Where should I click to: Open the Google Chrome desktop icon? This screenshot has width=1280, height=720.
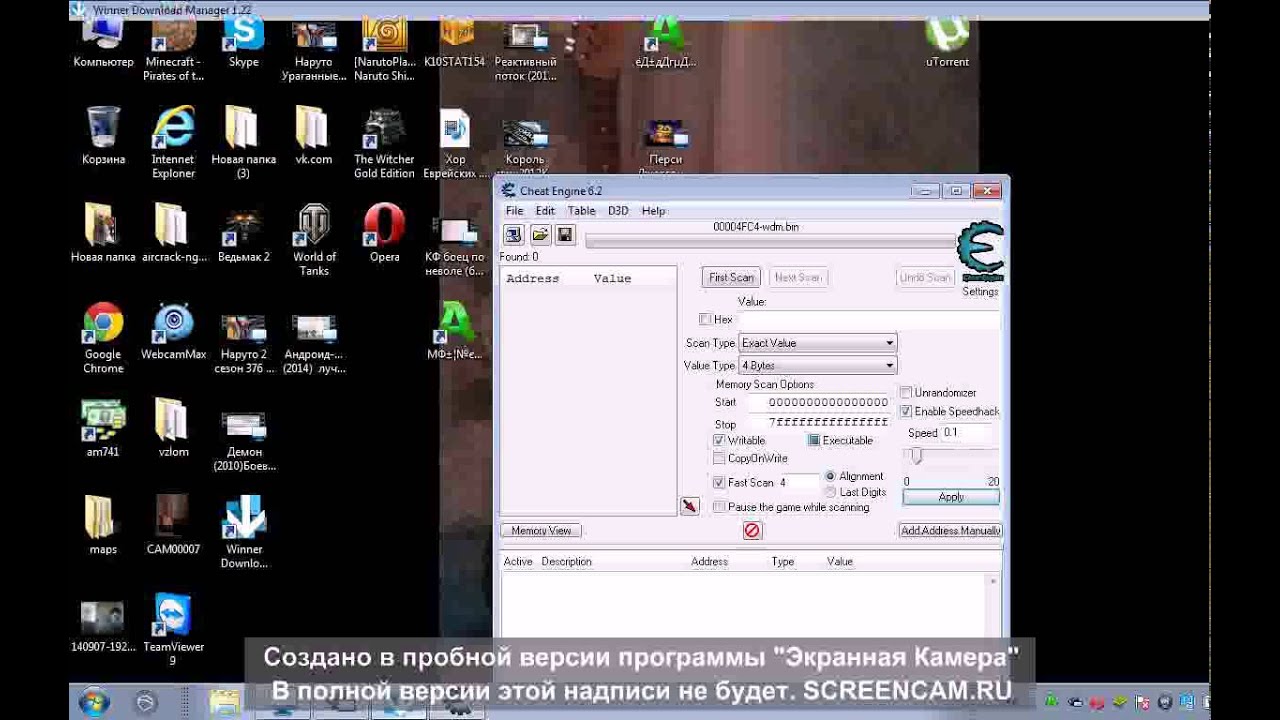pyautogui.click(x=103, y=338)
